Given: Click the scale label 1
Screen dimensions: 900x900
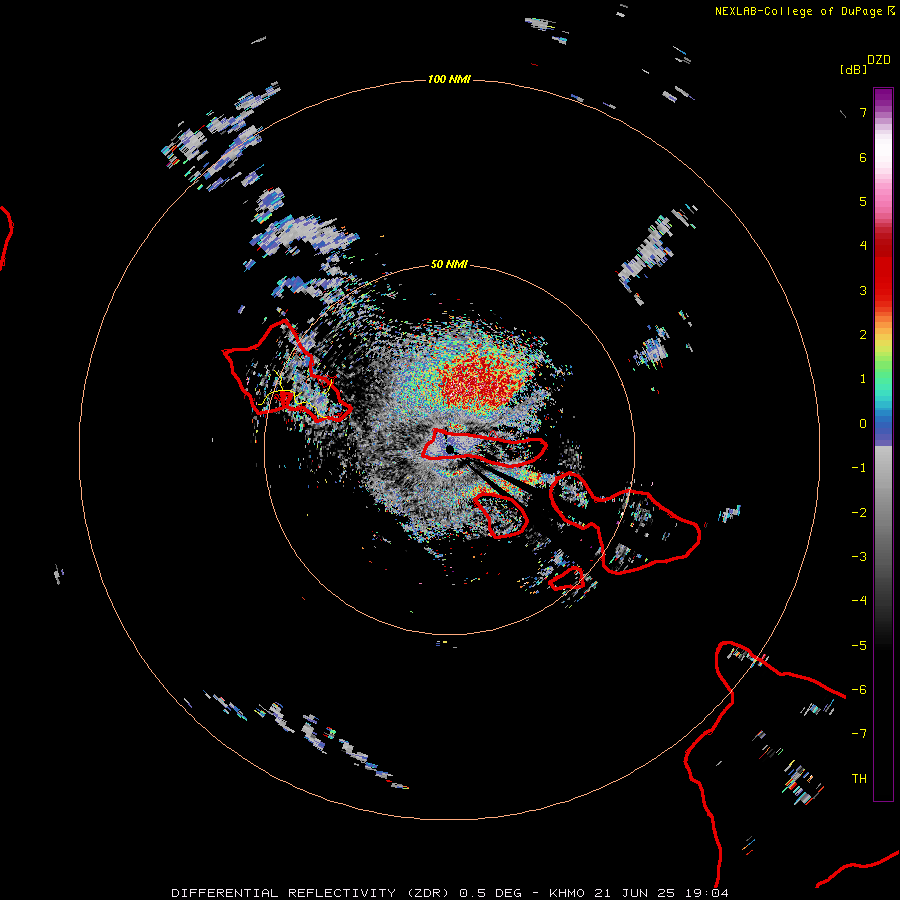Looking at the screenshot, I should [863, 379].
